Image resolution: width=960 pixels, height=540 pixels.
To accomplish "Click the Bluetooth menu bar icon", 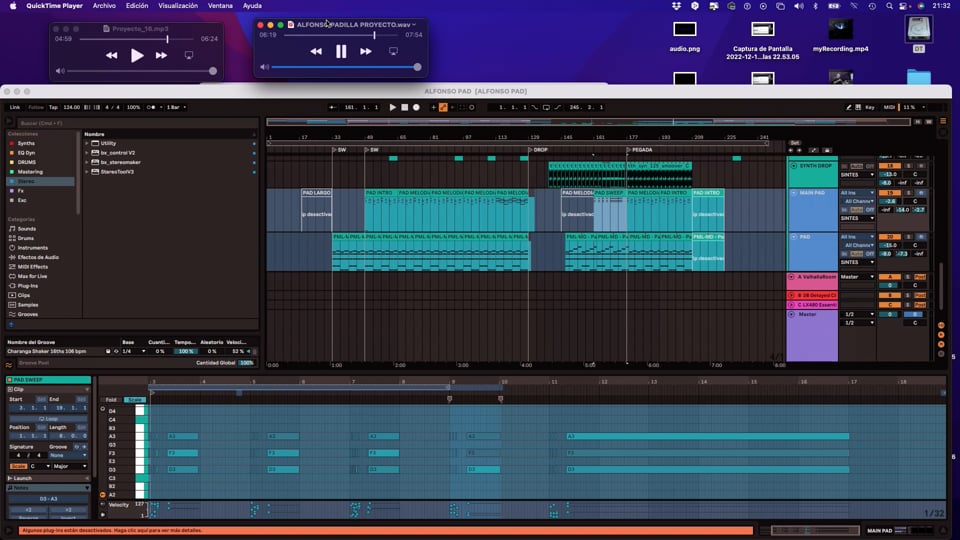I will tap(816, 6).
